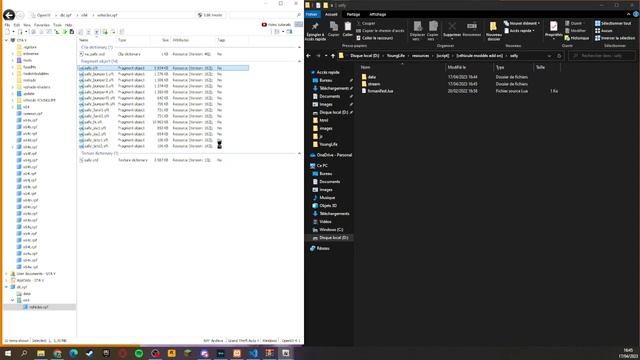Click the taskbar search icon
Image resolution: width=640 pixels, height=360 pixels.
24,353
